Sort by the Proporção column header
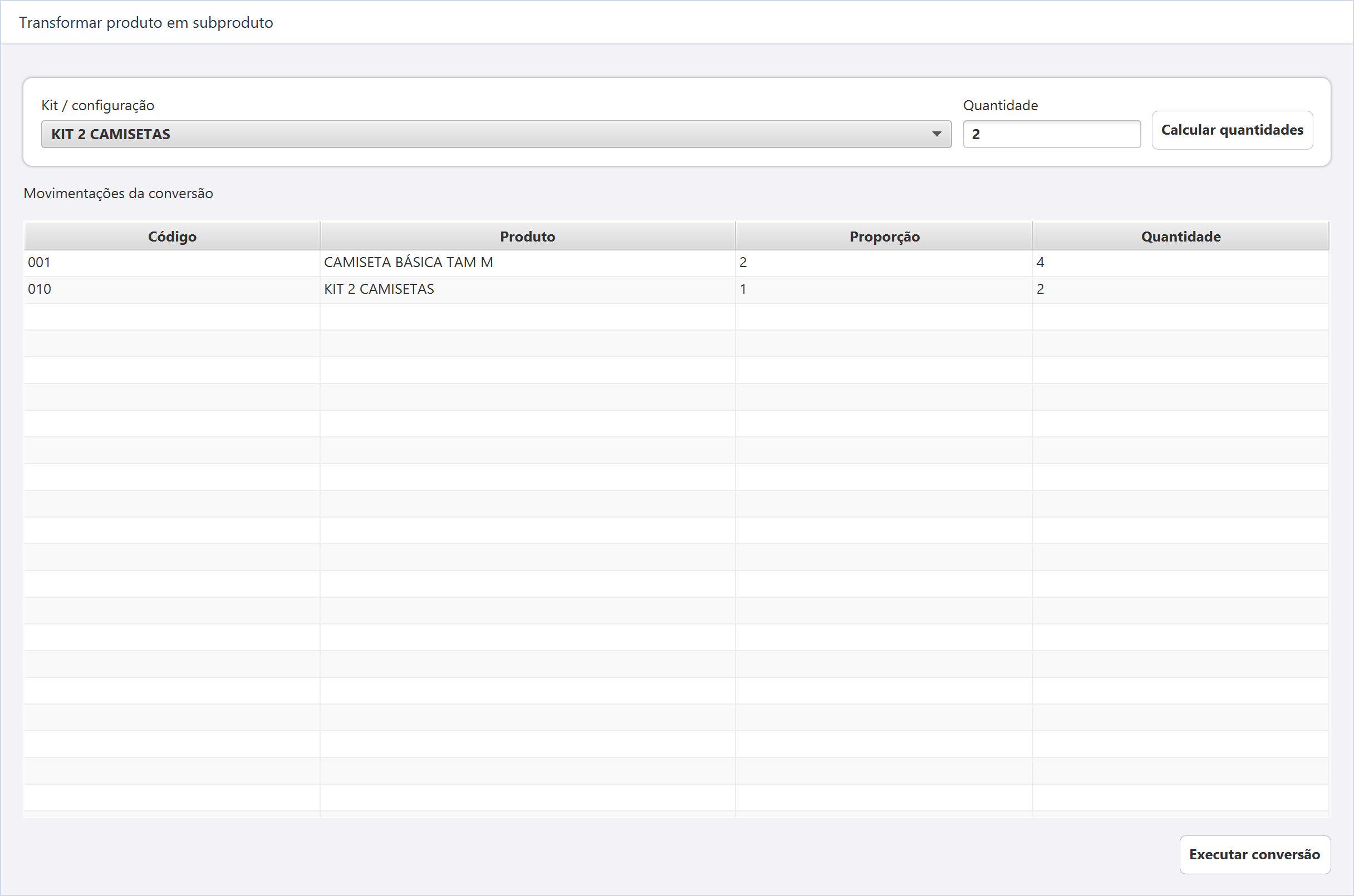 884,236
